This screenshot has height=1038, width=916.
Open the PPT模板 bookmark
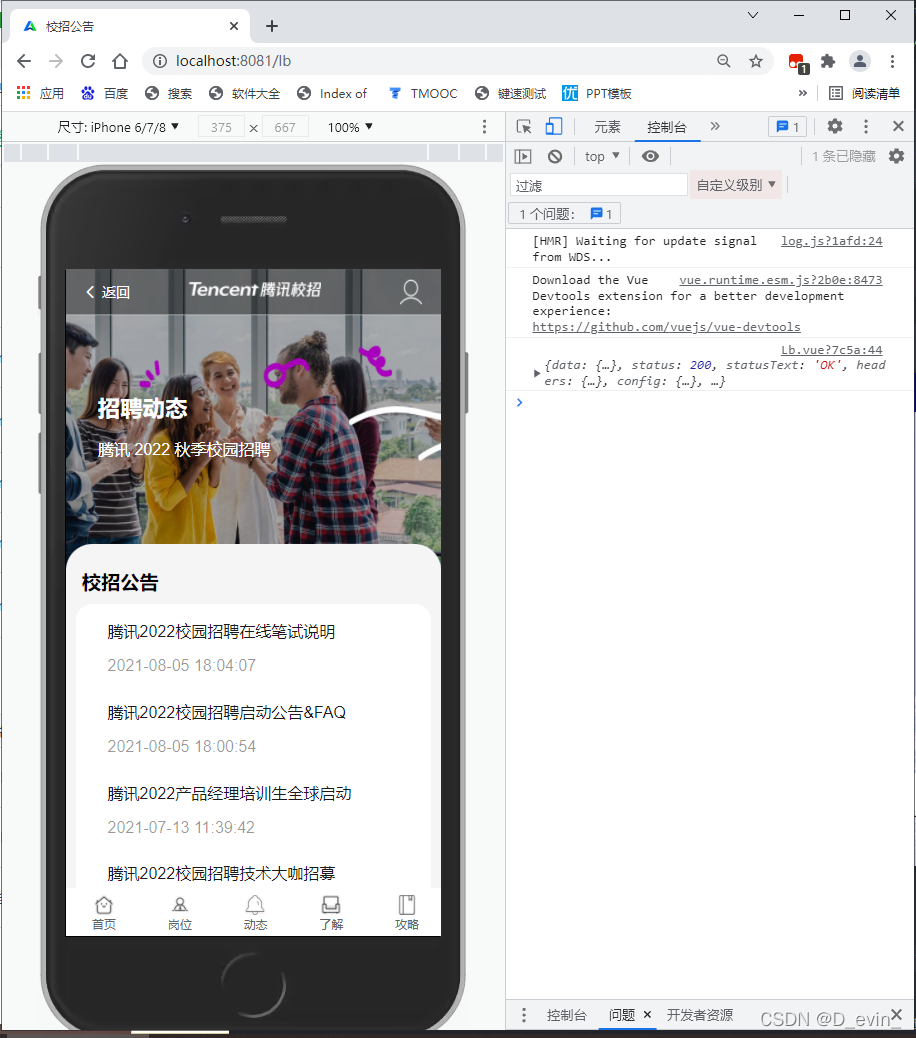click(x=597, y=93)
